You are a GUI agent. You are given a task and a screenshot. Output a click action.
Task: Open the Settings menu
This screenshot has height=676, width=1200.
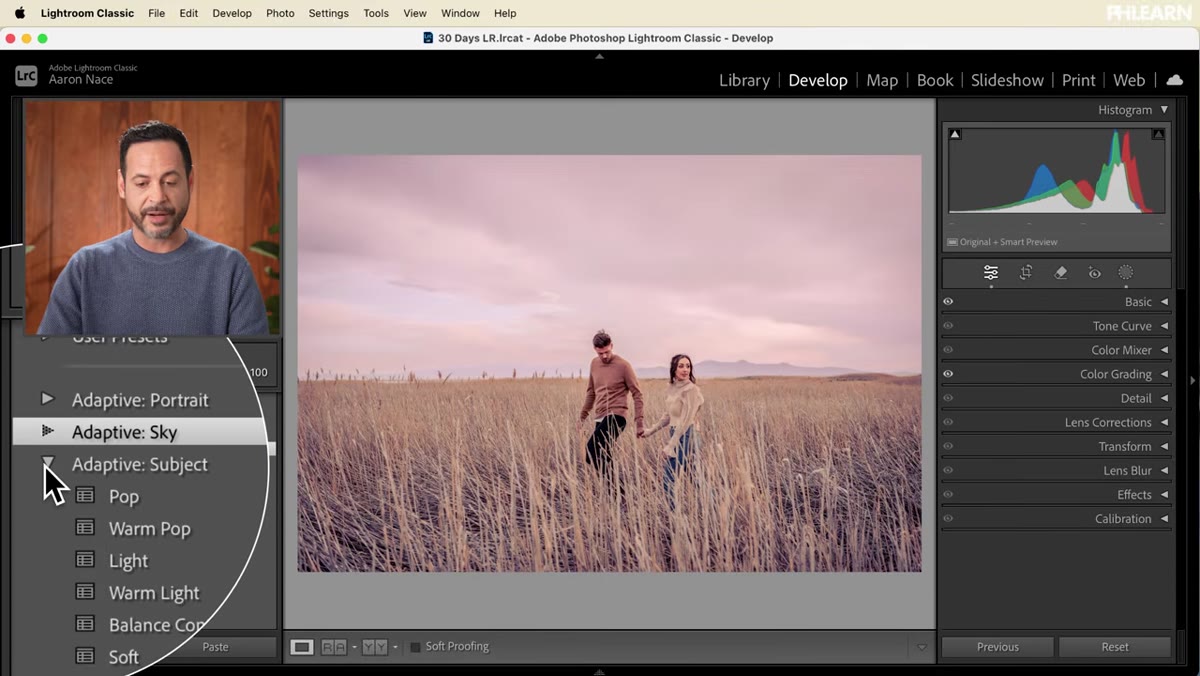point(328,13)
